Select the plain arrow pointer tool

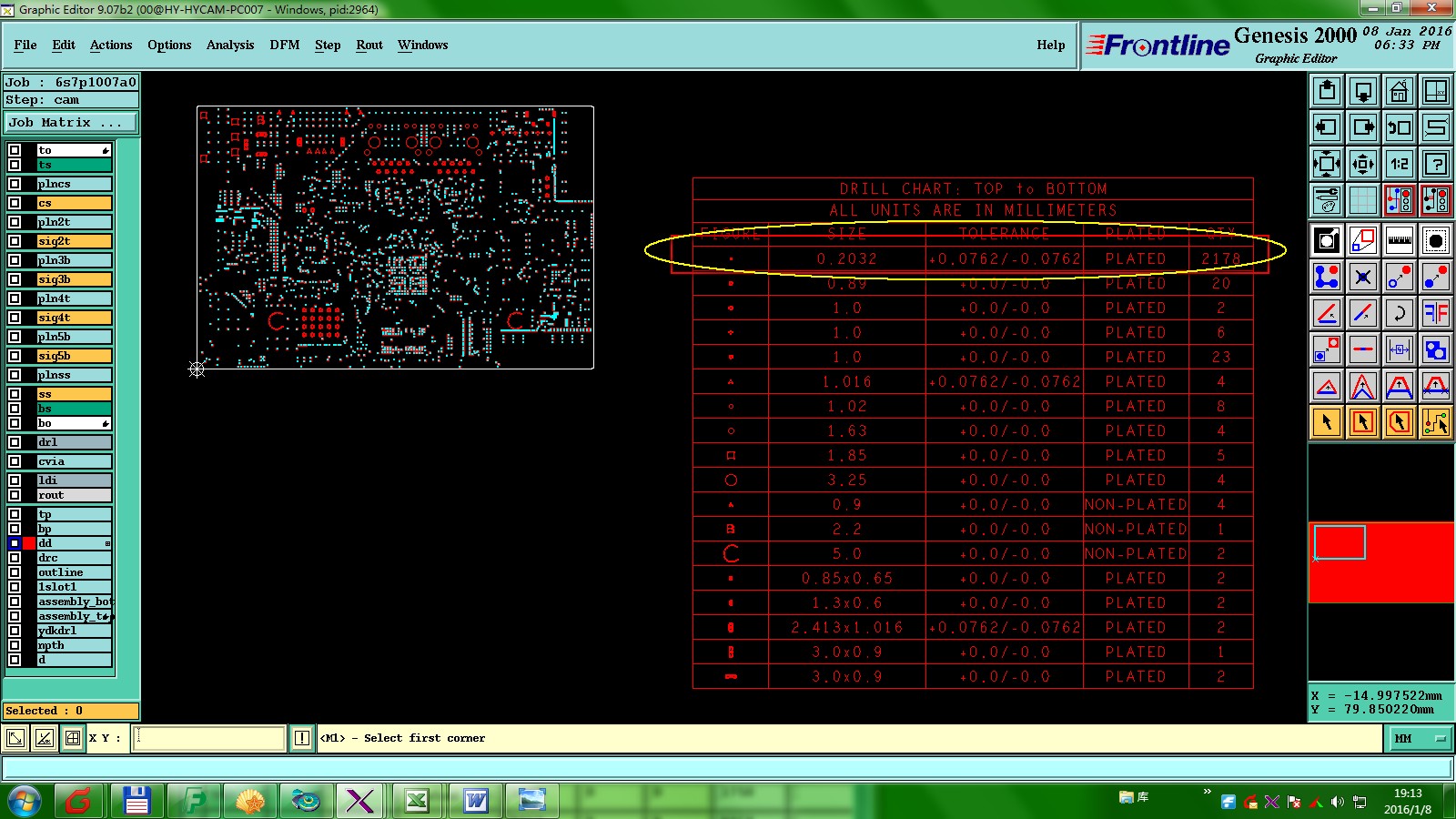tap(1327, 422)
